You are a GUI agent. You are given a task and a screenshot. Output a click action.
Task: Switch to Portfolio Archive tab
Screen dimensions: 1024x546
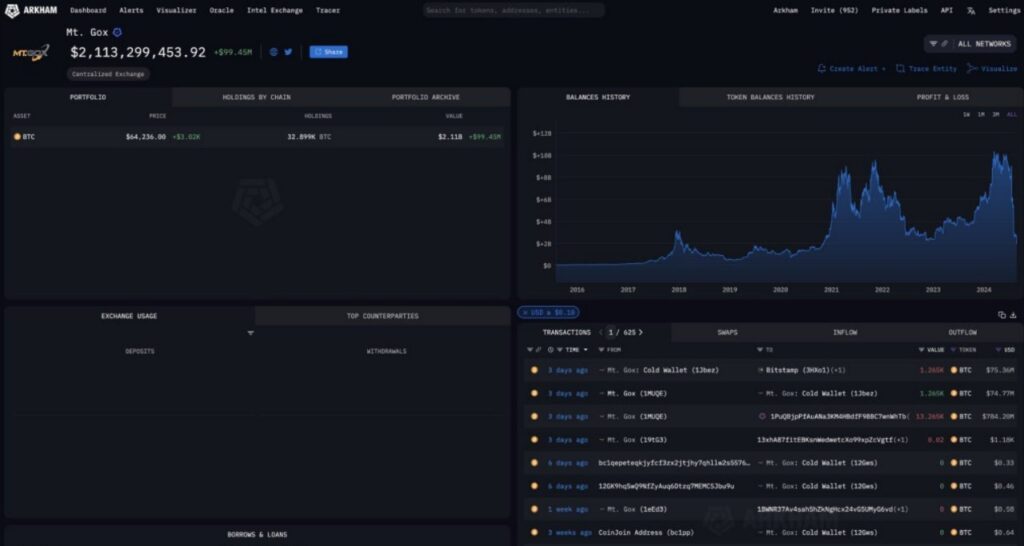426,97
